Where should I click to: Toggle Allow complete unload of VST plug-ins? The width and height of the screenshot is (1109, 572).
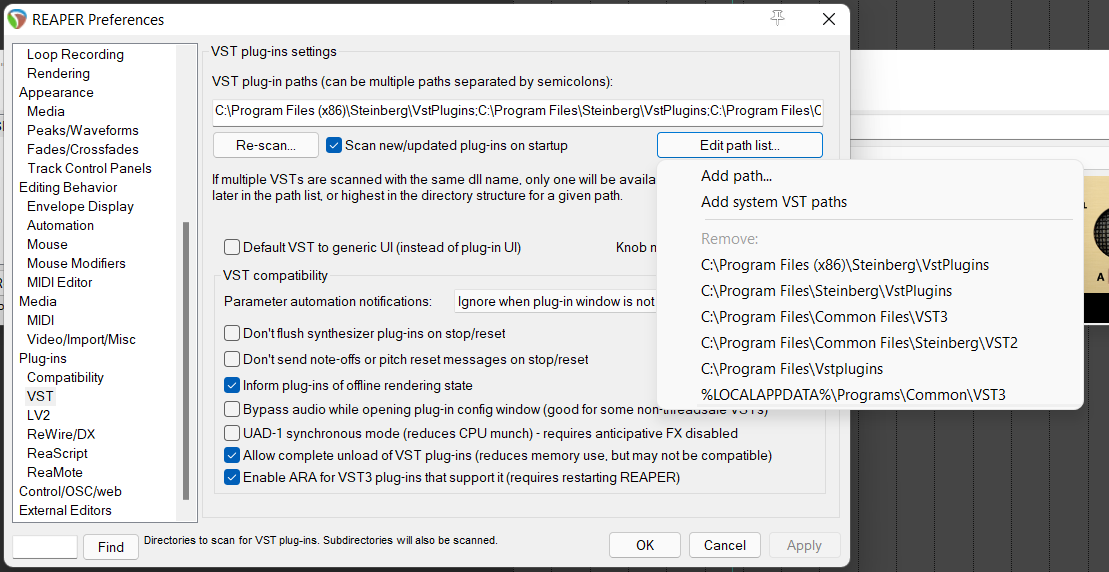pyautogui.click(x=231, y=455)
